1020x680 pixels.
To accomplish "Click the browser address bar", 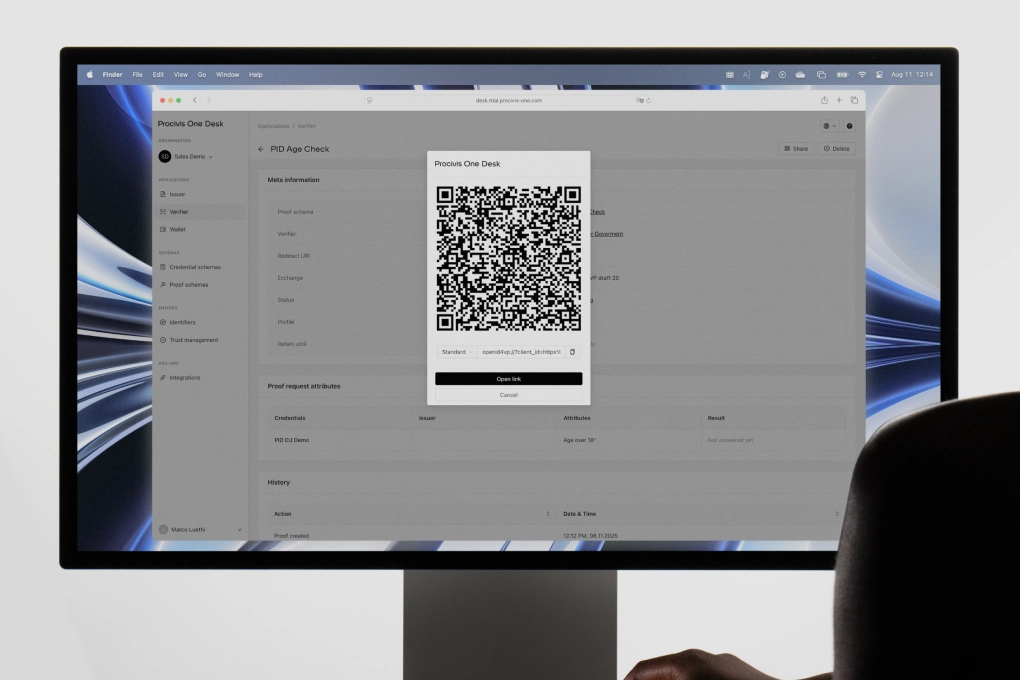I will pyautogui.click(x=509, y=100).
